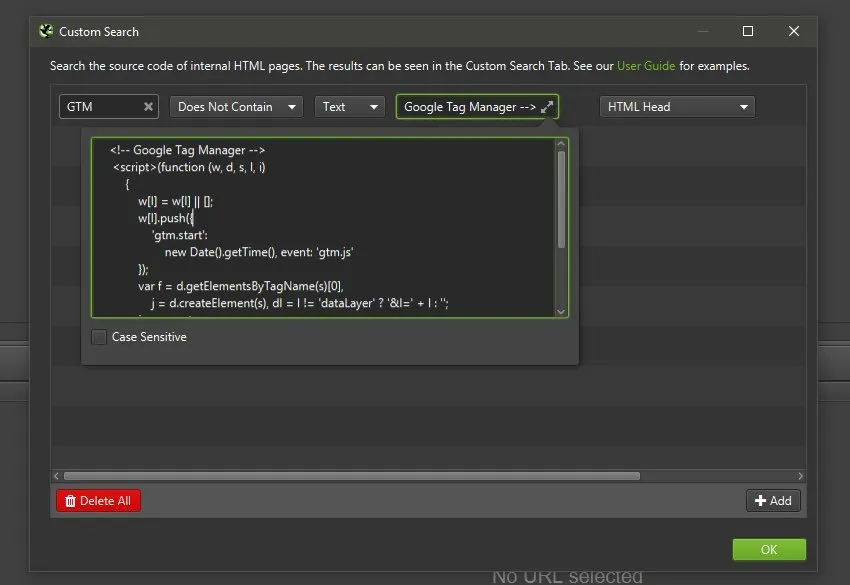The height and width of the screenshot is (585, 850).
Task: Clear the GTM filter name field
Action: point(148,107)
